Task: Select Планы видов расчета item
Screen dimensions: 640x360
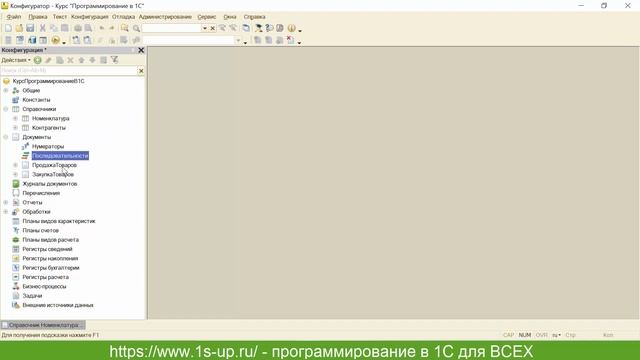Action: [50, 240]
